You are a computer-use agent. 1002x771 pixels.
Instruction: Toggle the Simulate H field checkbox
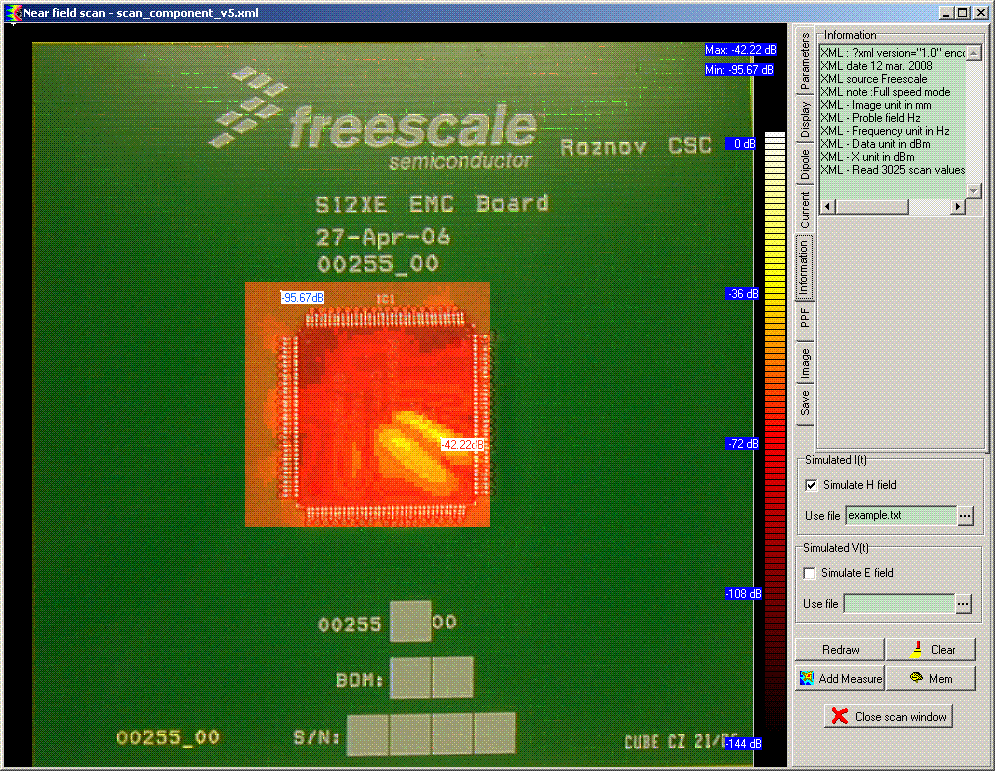[x=811, y=485]
